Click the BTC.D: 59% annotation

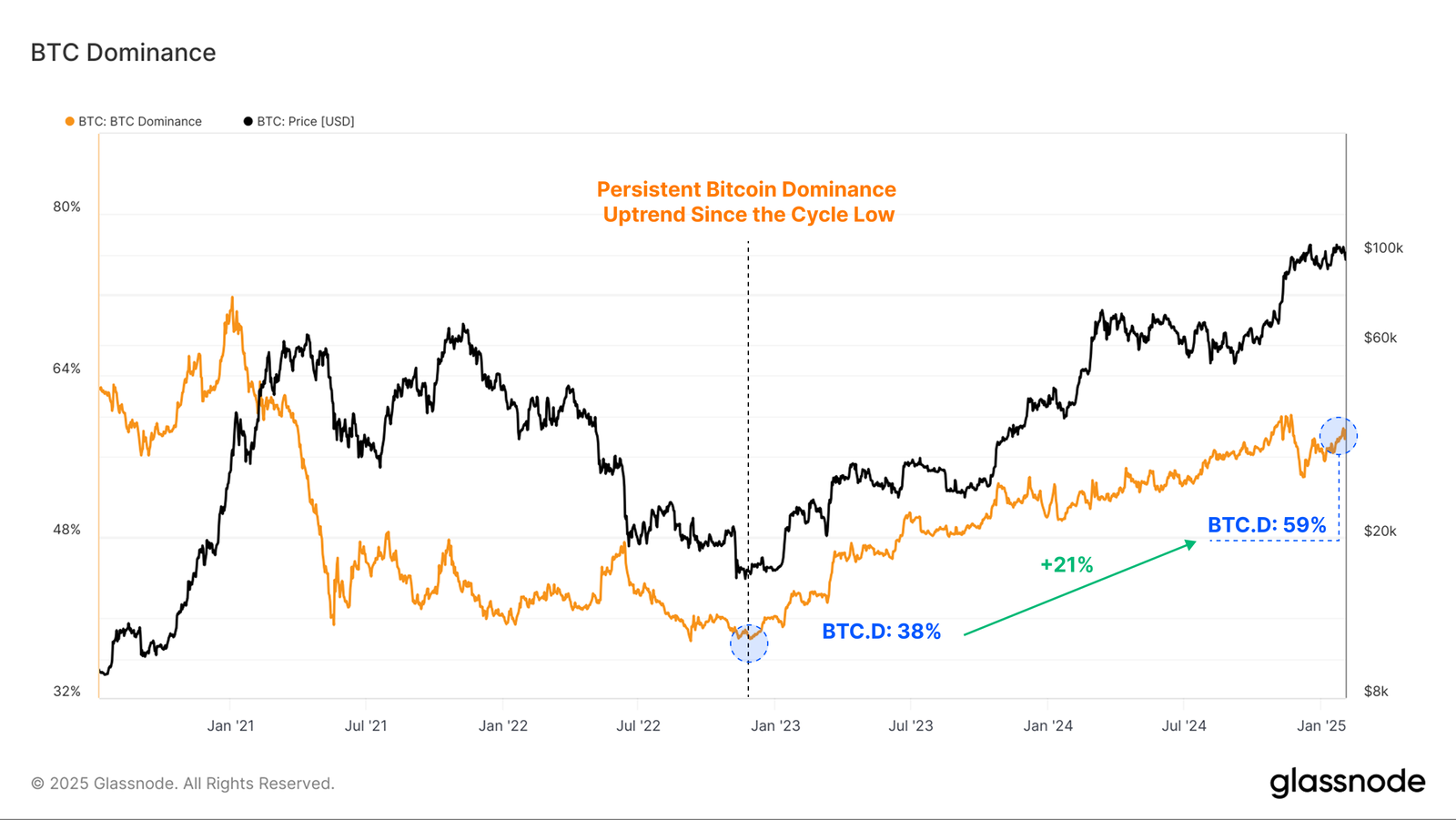tap(1267, 525)
